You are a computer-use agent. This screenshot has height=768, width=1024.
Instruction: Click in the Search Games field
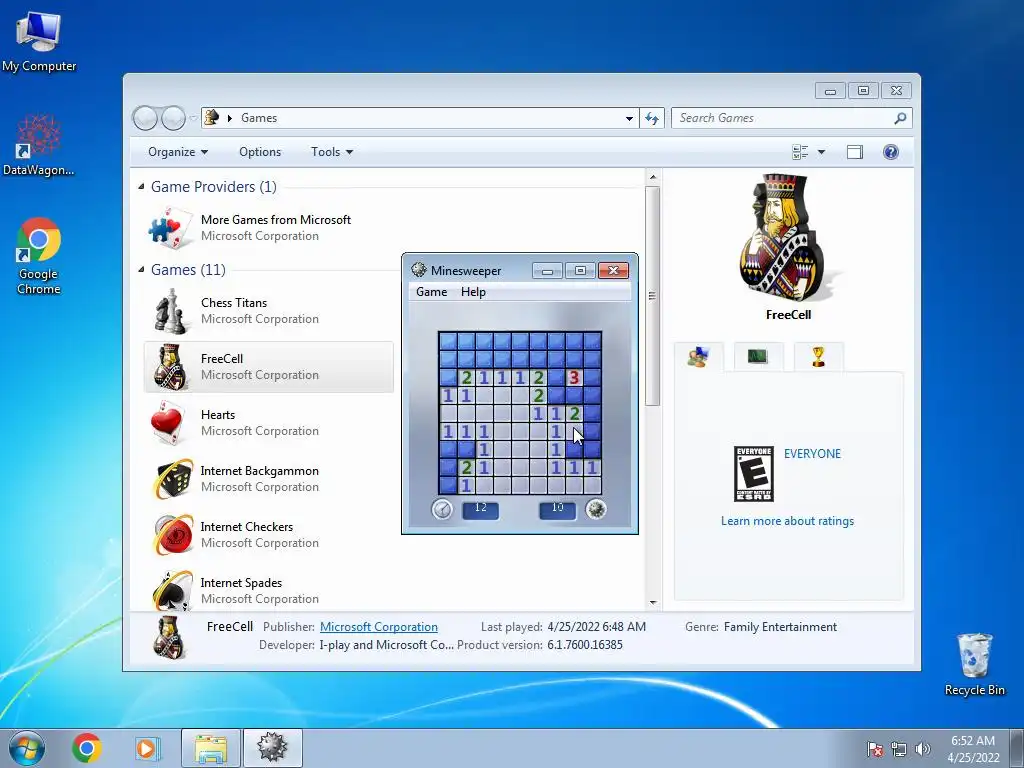click(x=784, y=118)
